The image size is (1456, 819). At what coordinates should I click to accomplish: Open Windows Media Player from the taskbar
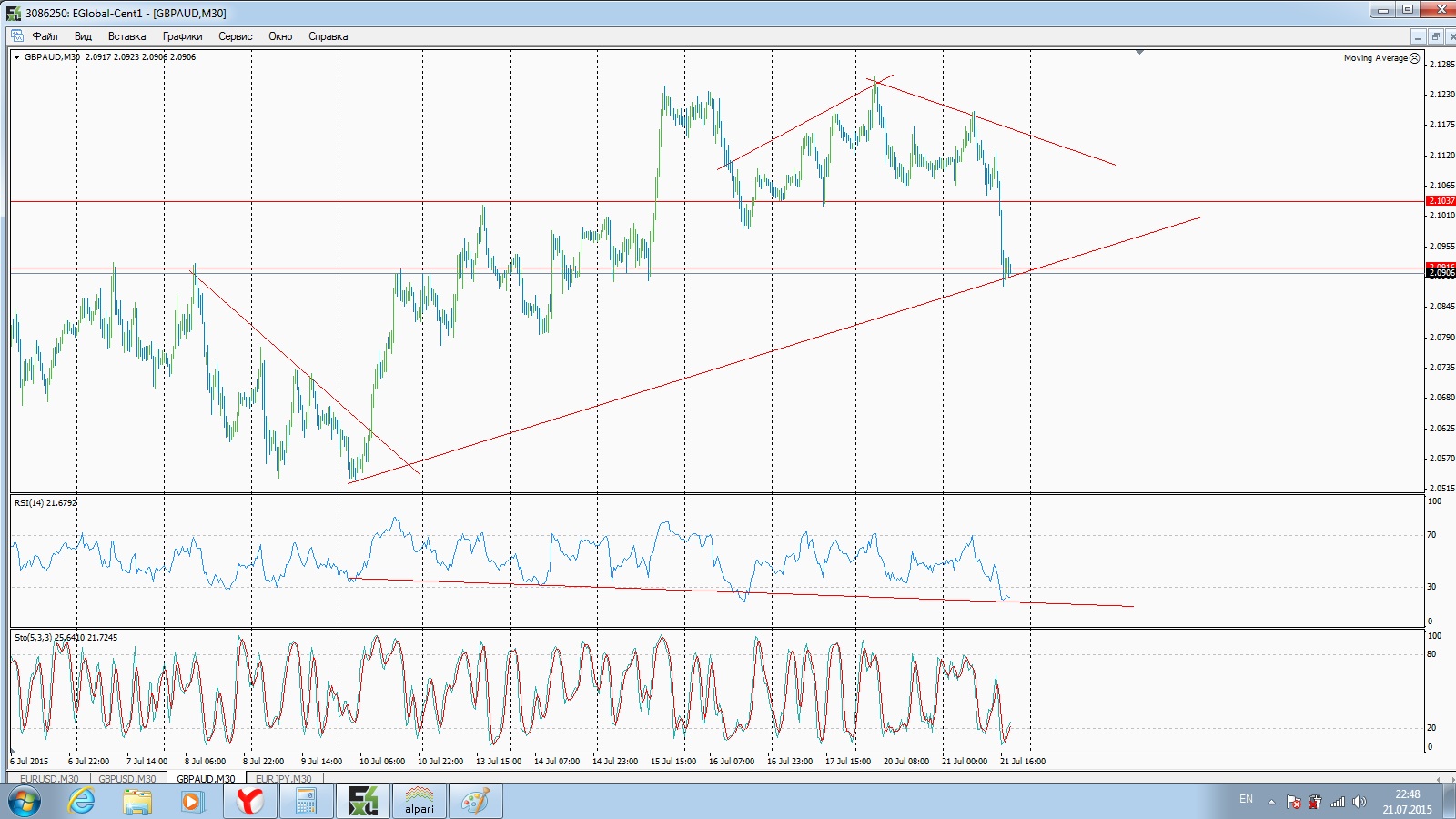(x=192, y=802)
